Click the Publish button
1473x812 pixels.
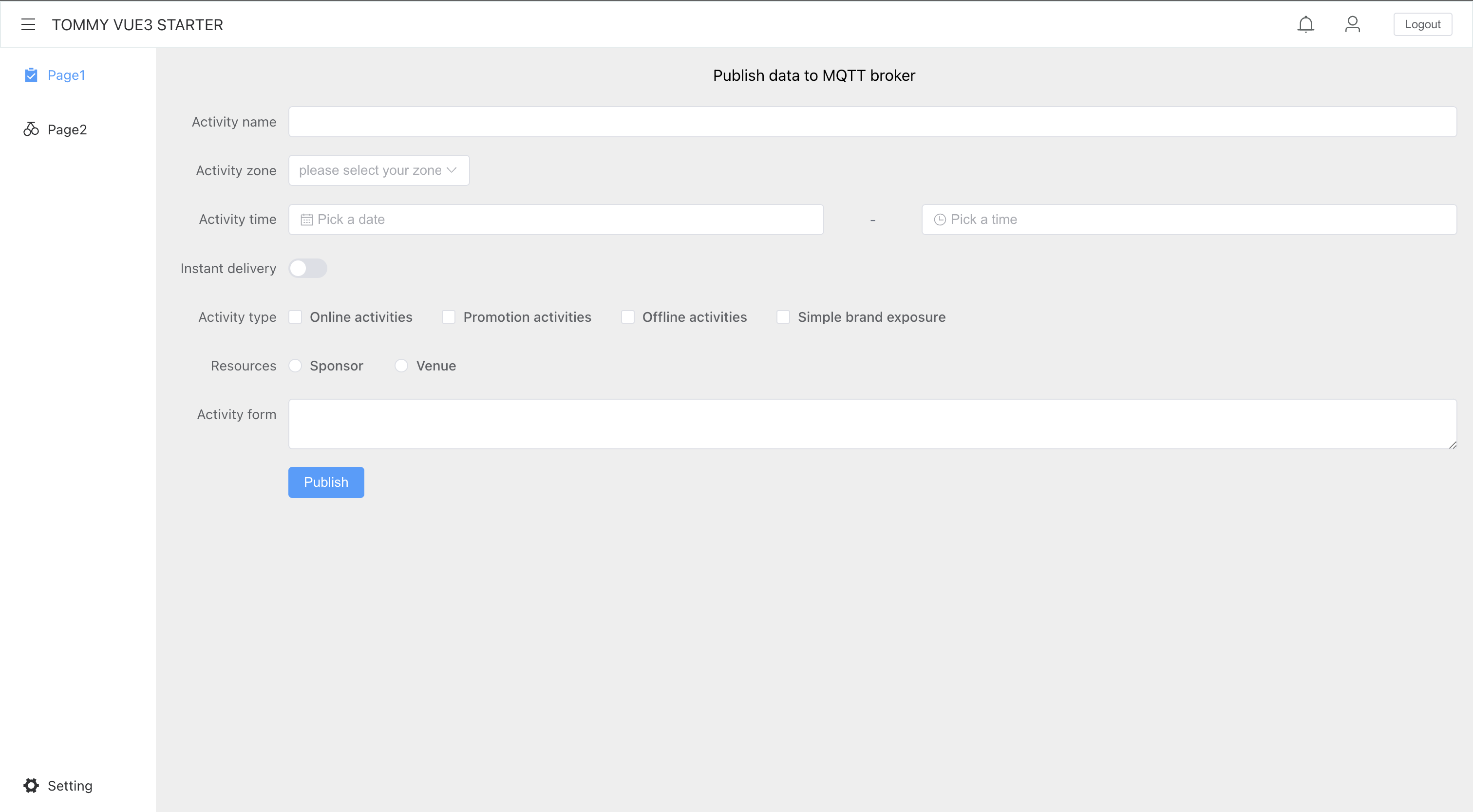point(326,482)
